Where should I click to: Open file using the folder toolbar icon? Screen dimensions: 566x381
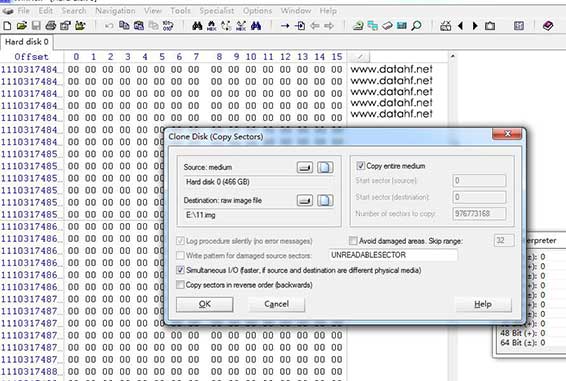click(22, 26)
